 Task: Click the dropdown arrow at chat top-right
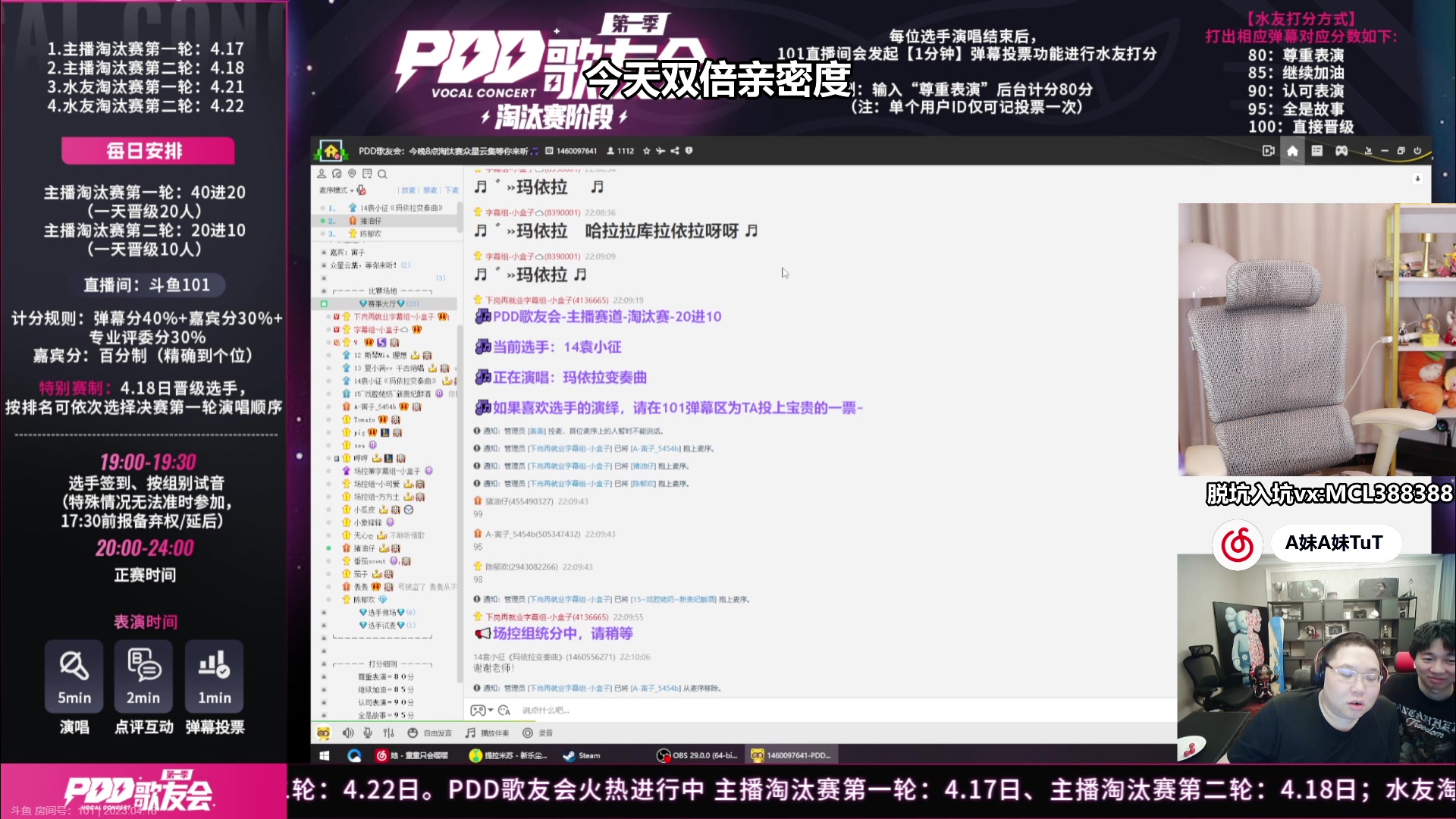(x=1417, y=179)
